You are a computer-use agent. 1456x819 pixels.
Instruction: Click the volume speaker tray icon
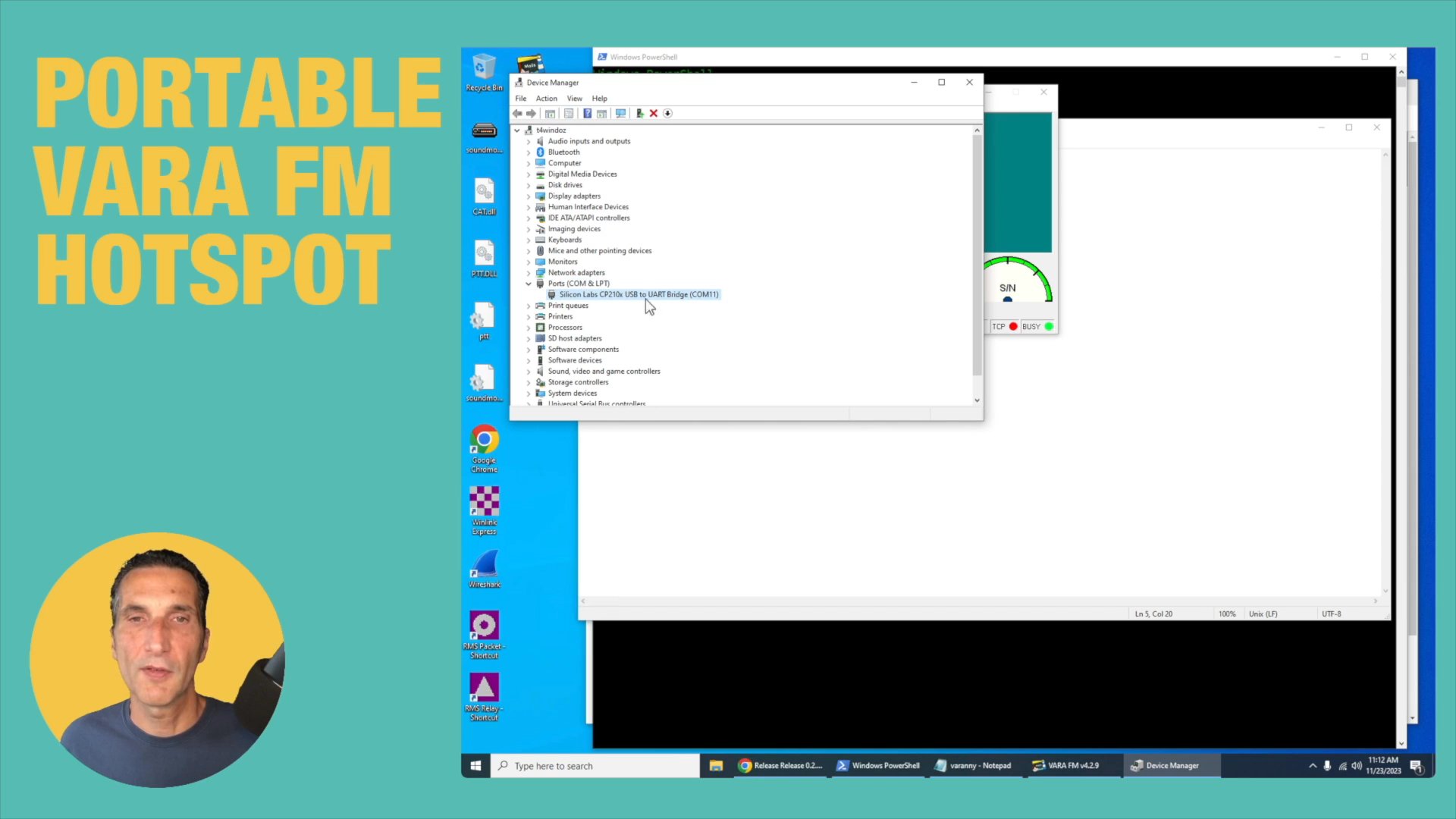1357,766
